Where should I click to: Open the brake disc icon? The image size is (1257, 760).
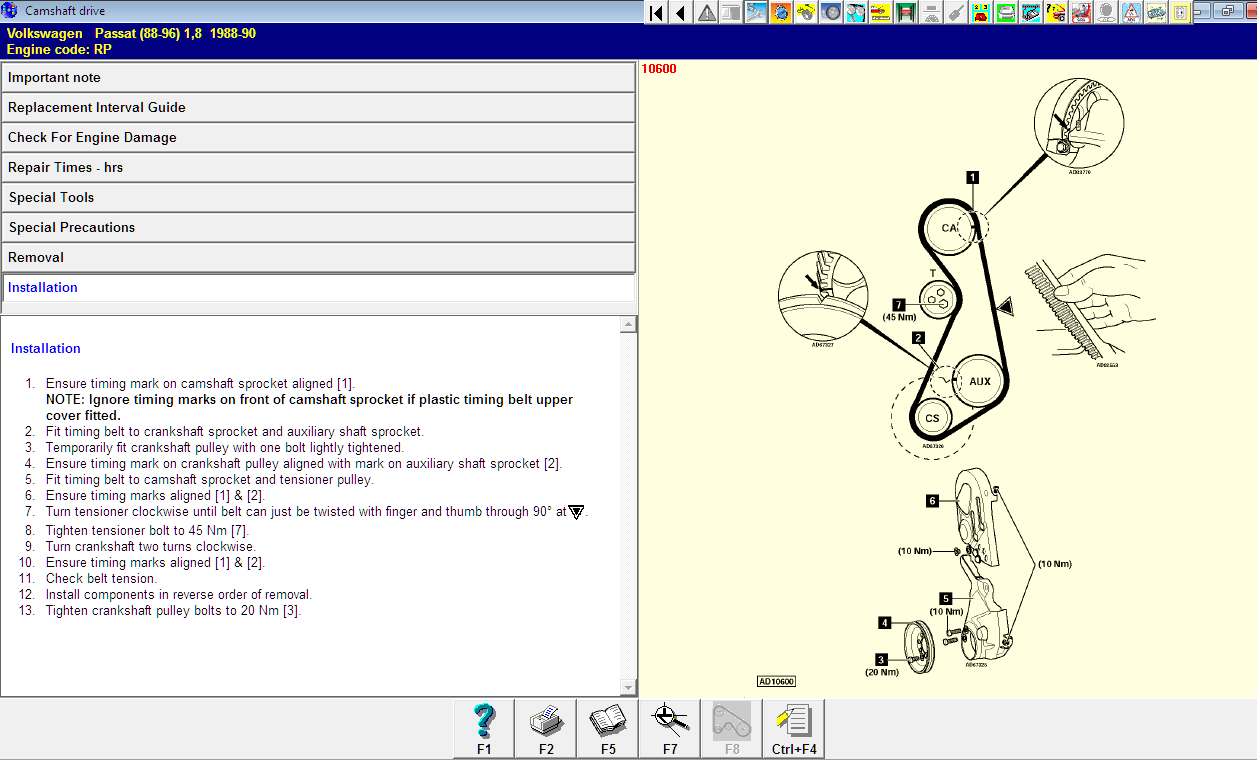tap(831, 13)
